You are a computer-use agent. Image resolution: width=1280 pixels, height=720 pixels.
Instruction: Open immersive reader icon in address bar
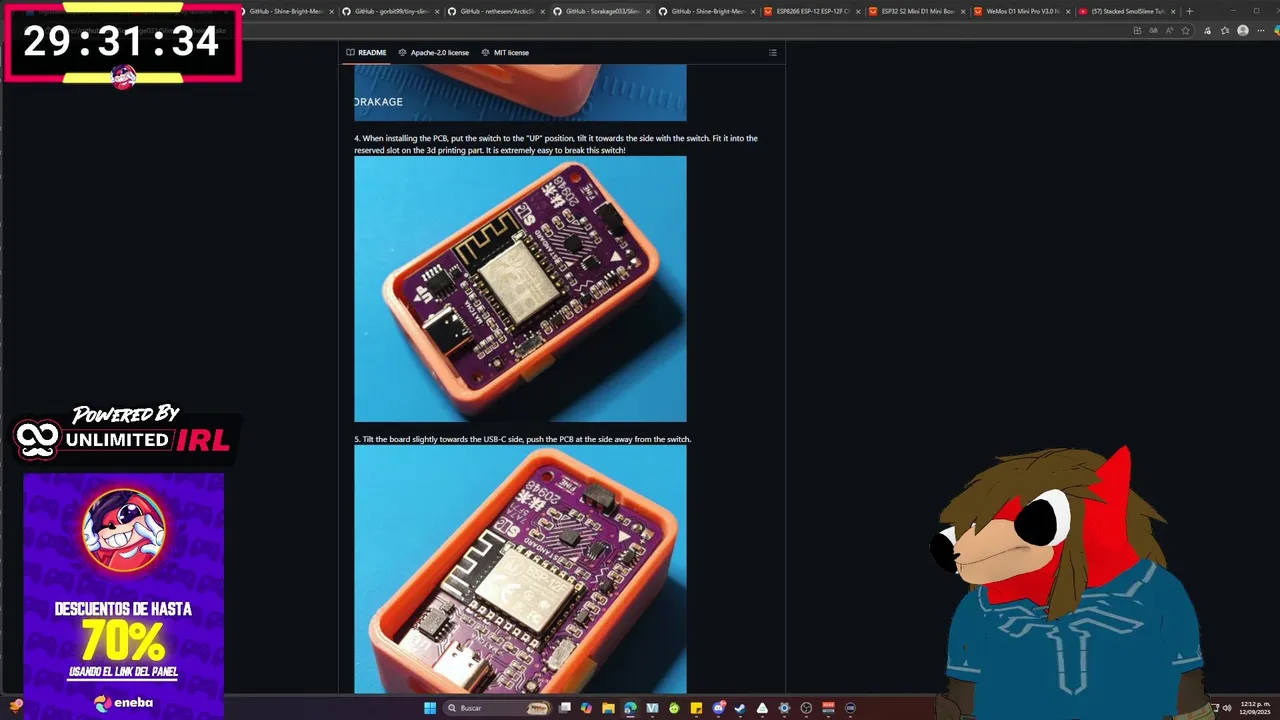[x=1153, y=31]
